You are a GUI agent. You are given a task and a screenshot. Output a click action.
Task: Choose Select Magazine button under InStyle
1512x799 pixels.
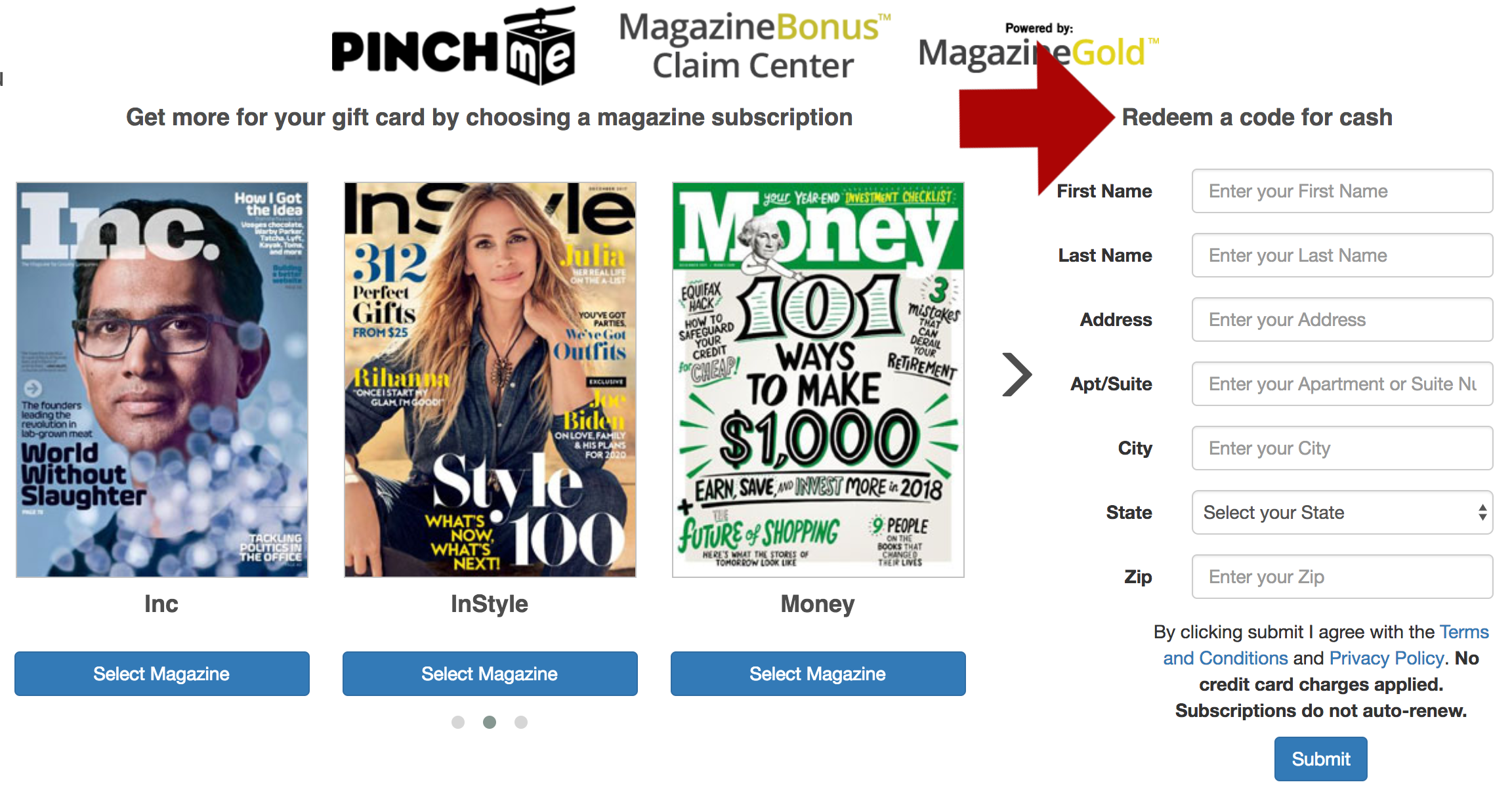[490, 674]
